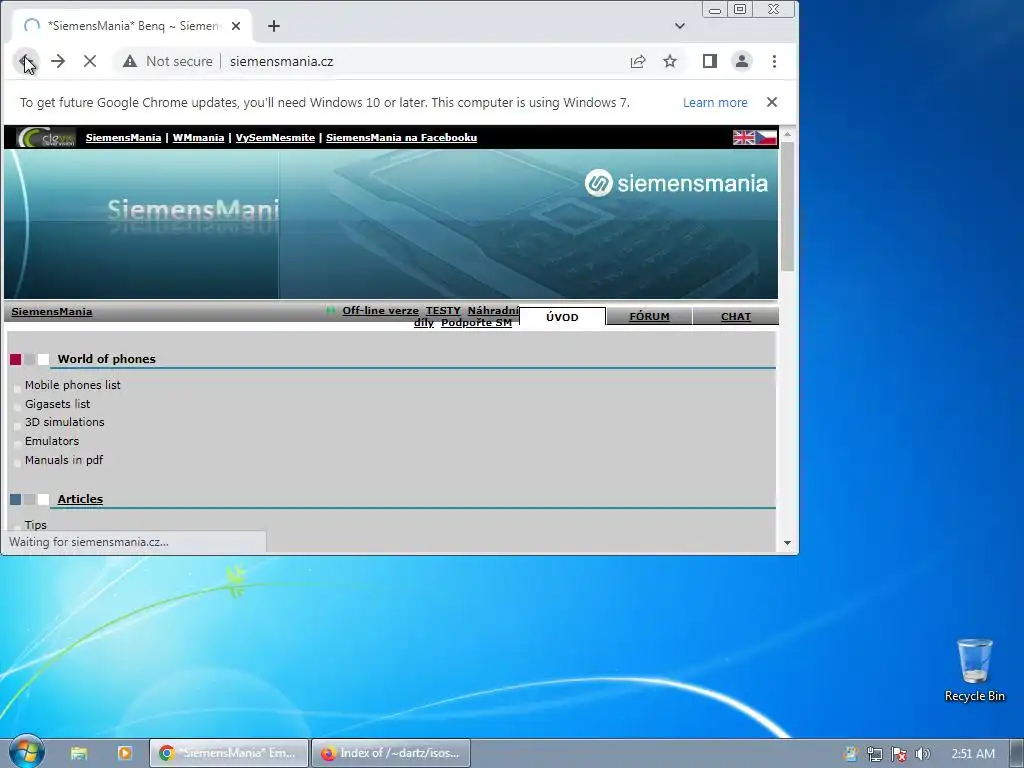Click the address bar URL siemensmania.cz

(281, 61)
